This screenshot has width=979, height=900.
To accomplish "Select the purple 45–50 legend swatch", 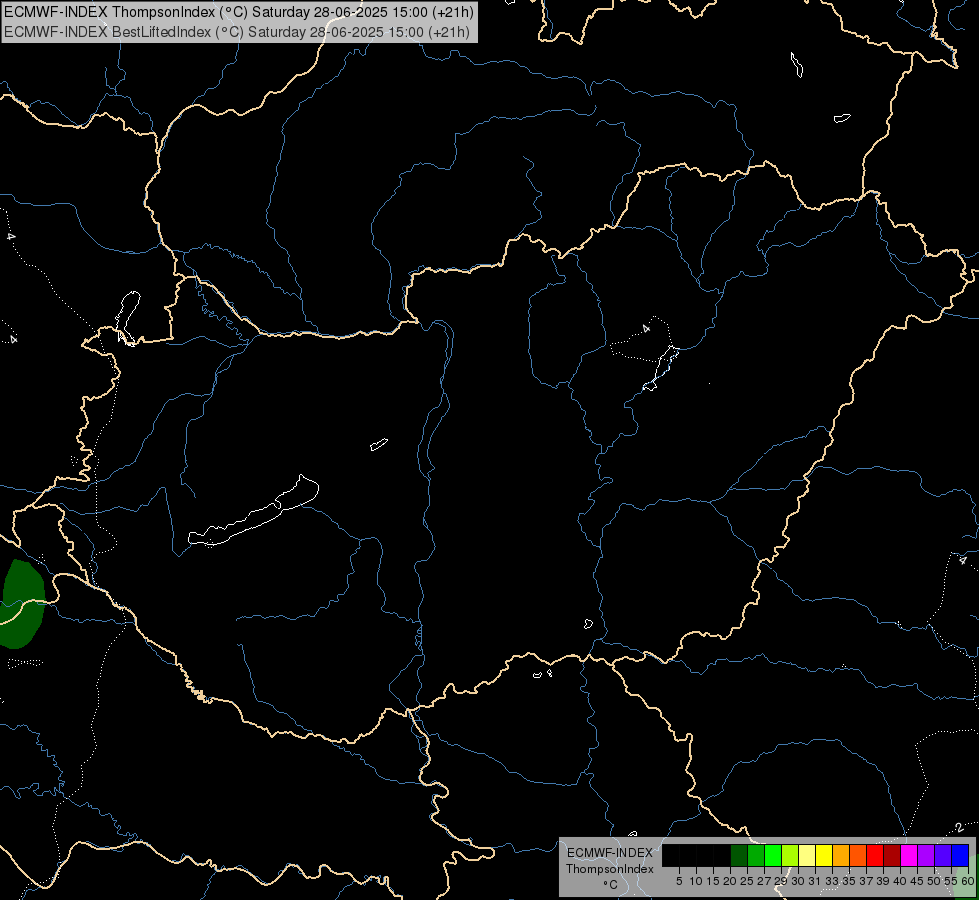I will click(x=926, y=855).
